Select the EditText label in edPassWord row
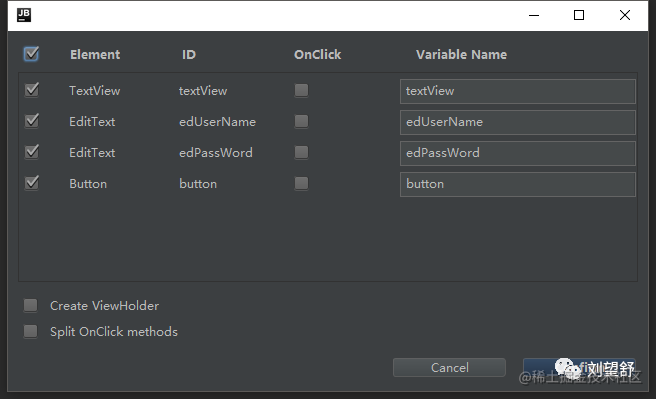This screenshot has height=399, width=656. click(92, 153)
